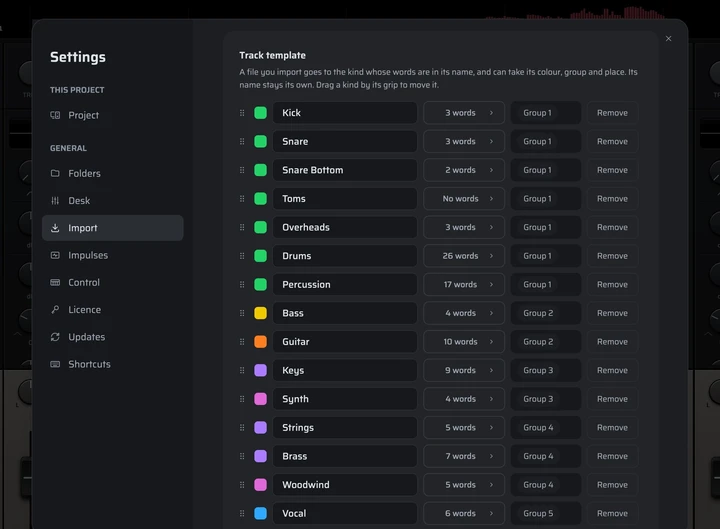Open Shortcuts settings page

112,364
